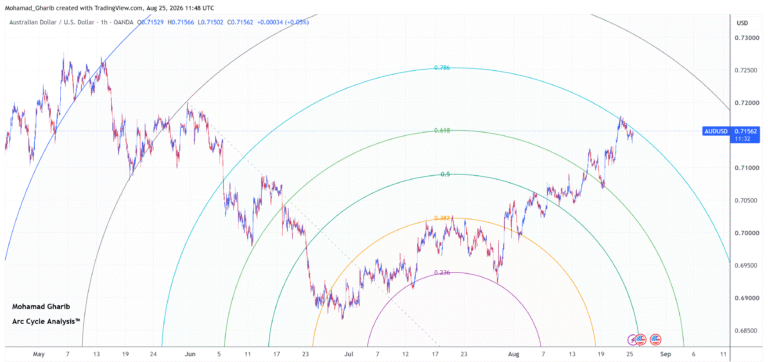Select the 0.236 Fibonacci arc label
This screenshot has width=768, height=362.
[x=442, y=273]
